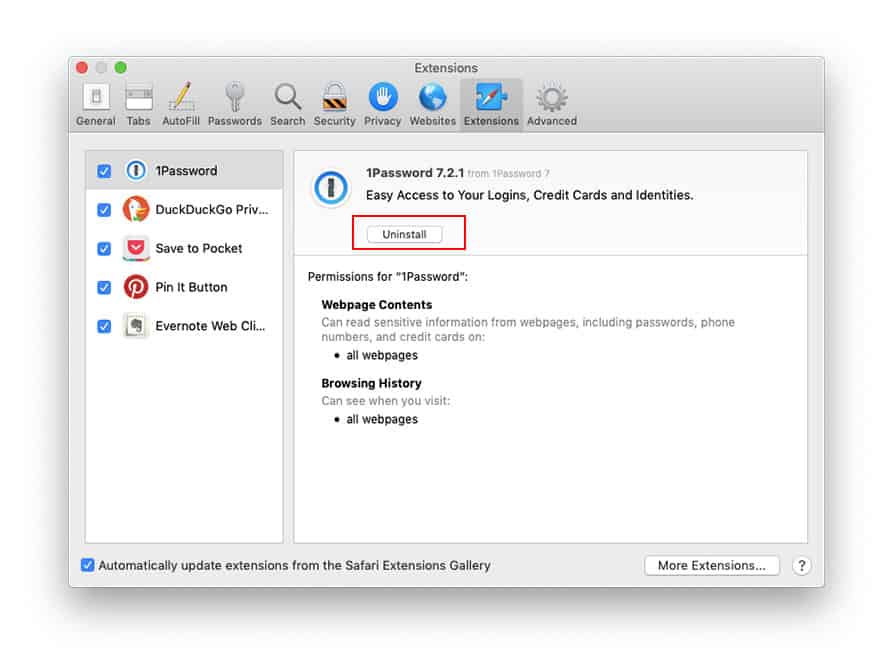892x659 pixels.
Task: Toggle the Evernote Web Clipper checkbox
Action: pyautogui.click(x=104, y=326)
